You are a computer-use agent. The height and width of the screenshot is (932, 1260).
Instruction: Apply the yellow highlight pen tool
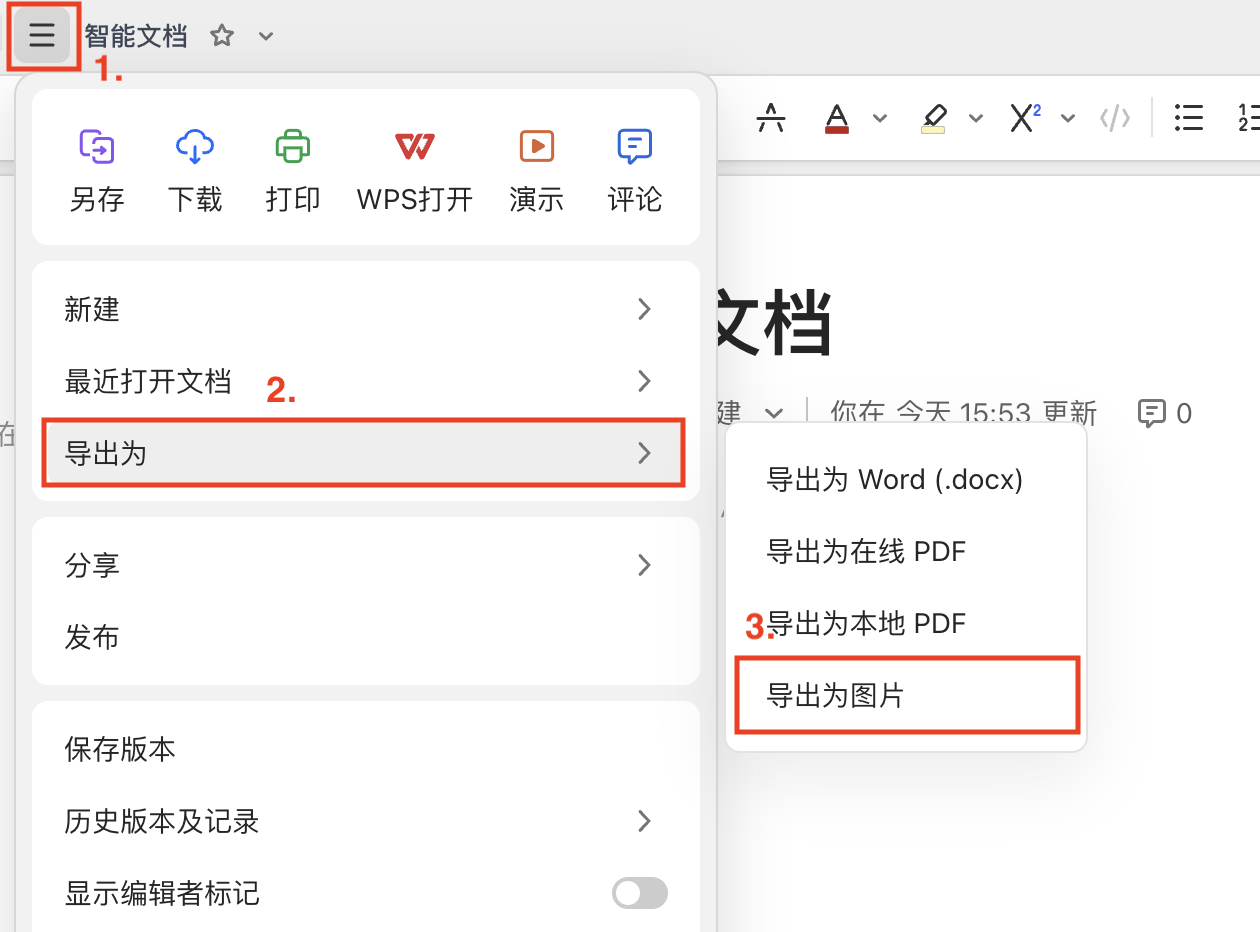(x=934, y=118)
